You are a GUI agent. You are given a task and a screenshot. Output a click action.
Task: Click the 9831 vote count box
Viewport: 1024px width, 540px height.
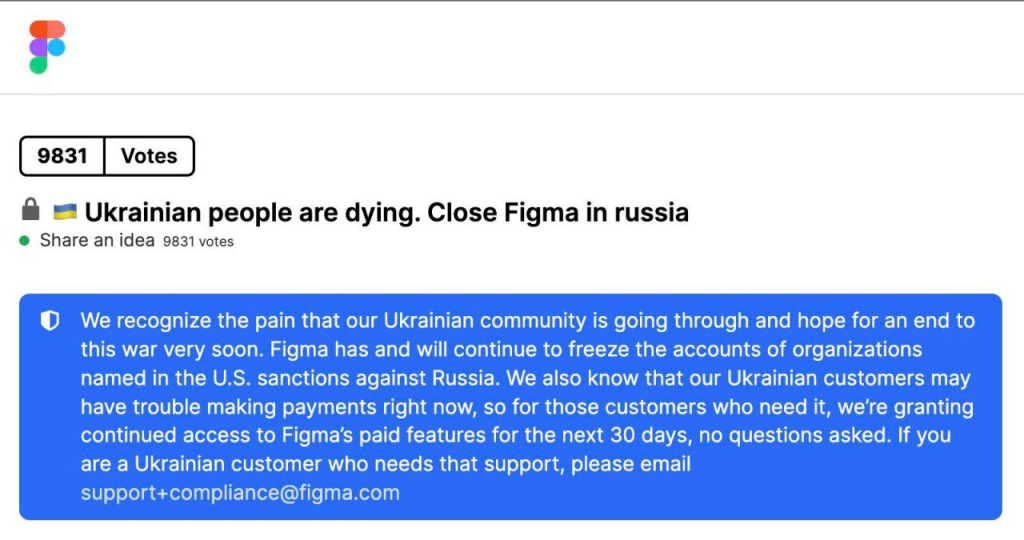[62, 156]
